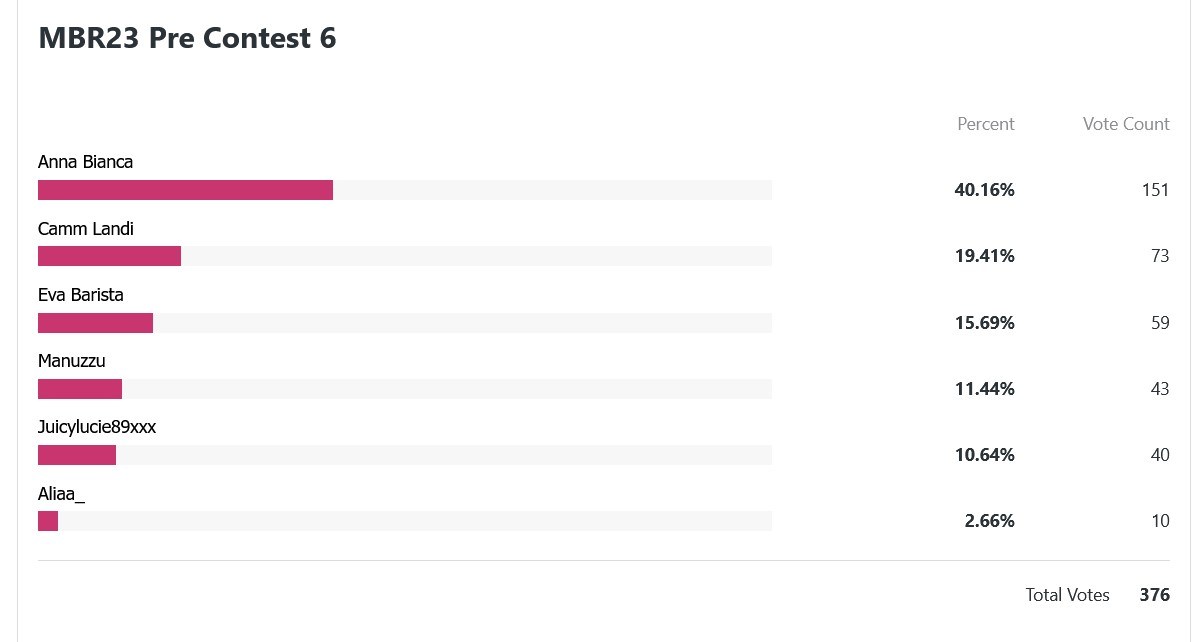Click the Percent column header
Image resolution: width=1195 pixels, height=642 pixels.
click(x=985, y=124)
